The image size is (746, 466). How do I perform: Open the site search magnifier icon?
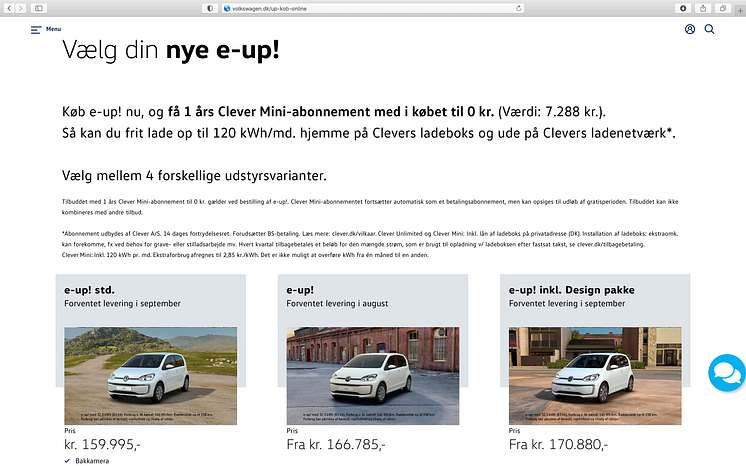[709, 30]
